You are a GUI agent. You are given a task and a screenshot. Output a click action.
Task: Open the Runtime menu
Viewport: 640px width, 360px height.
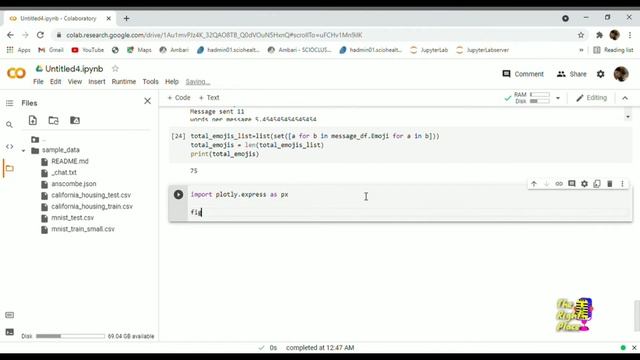[124, 82]
